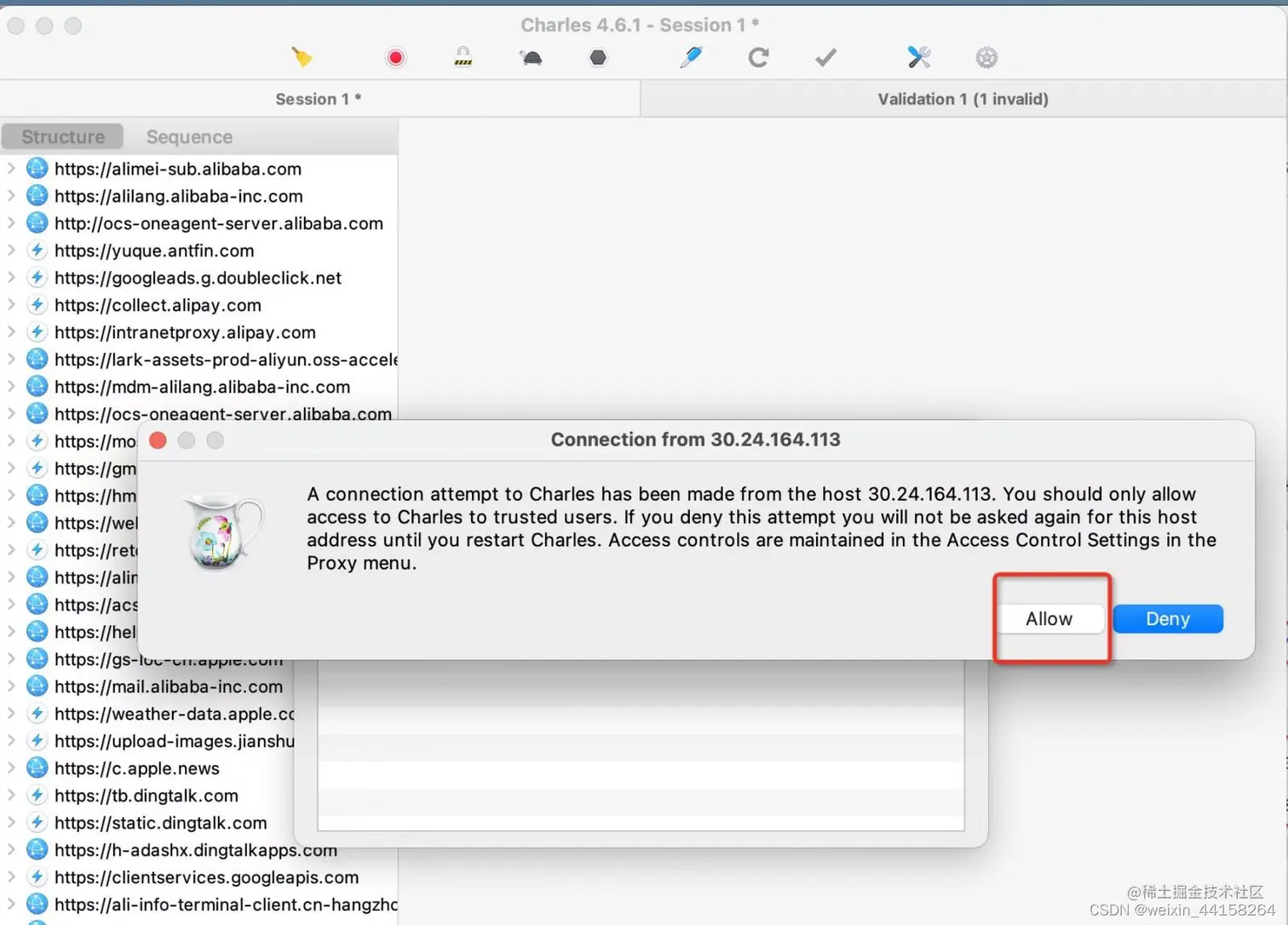The width and height of the screenshot is (1288, 925).
Task: Click globe icon of mdm-alilang.alibaba-inc.com
Action: 37,387
